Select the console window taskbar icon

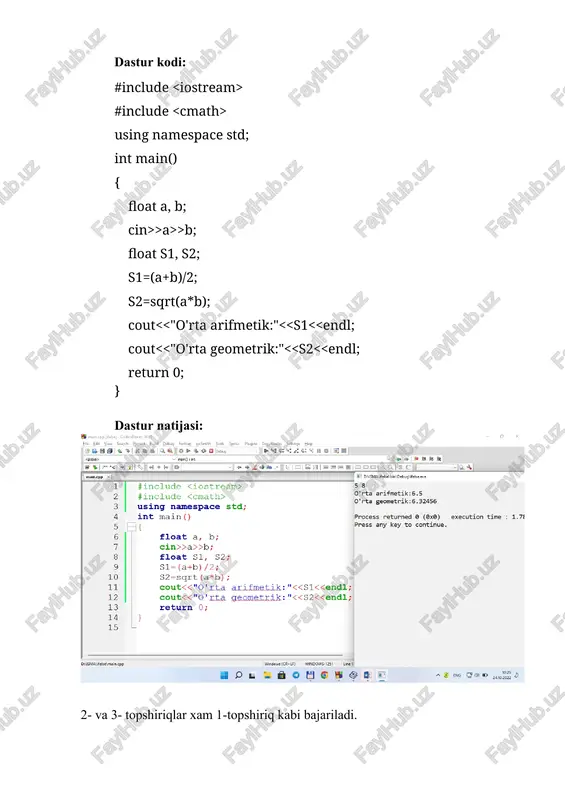click(381, 675)
